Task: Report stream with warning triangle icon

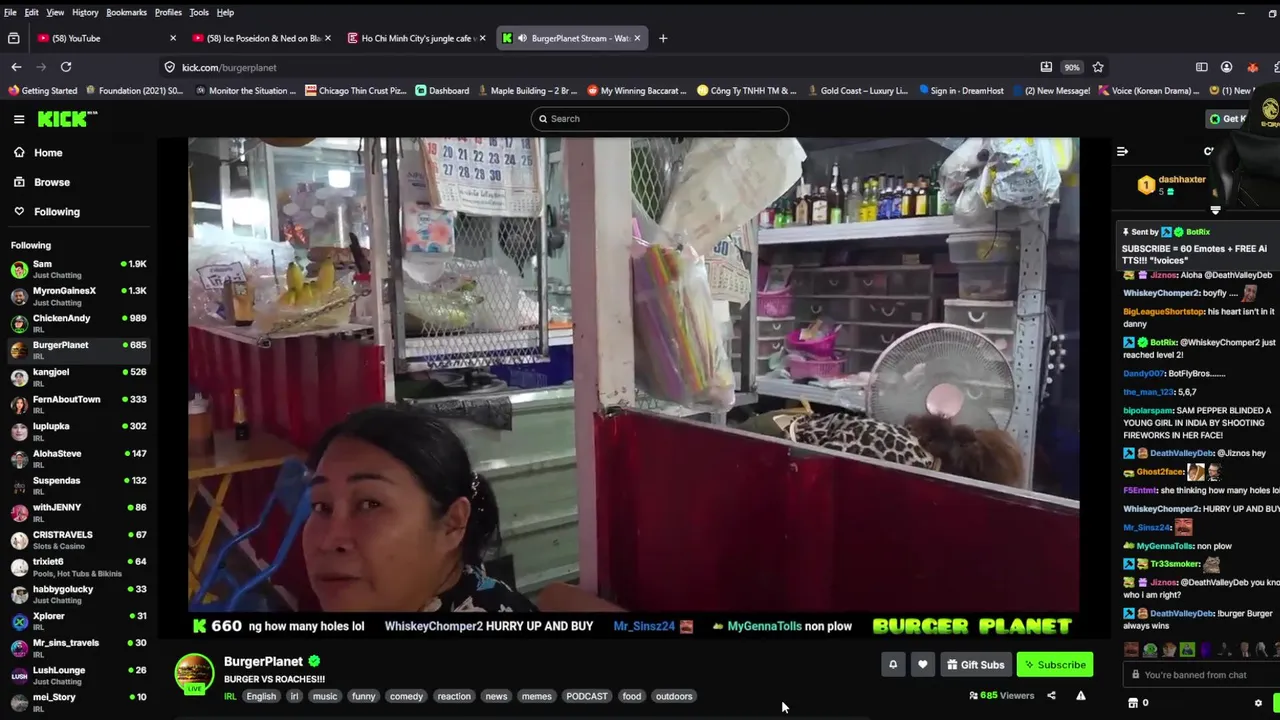Action: coord(1081,695)
